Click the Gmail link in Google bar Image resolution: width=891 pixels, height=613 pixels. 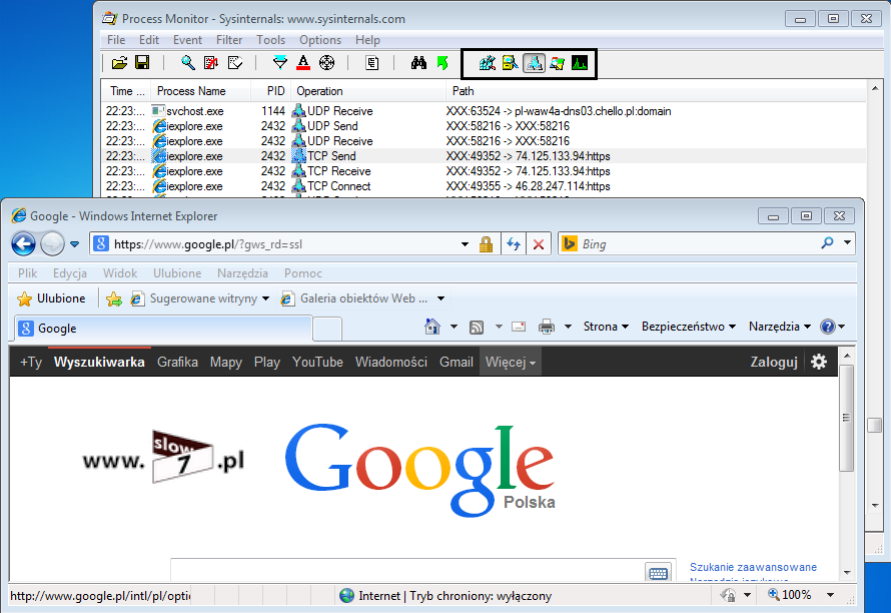[456, 362]
